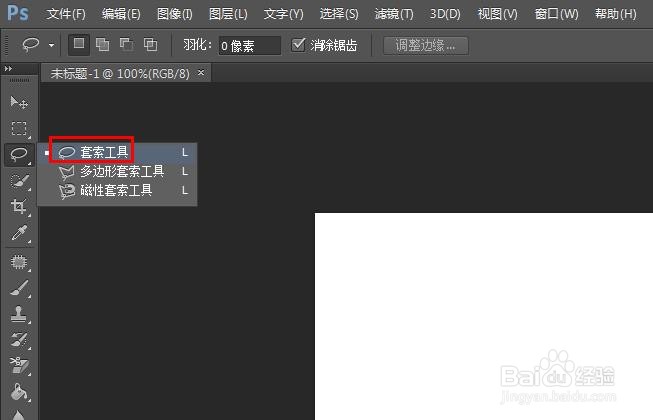Expand the toolbar double-arrow toggle
Image resolution: width=653 pixels, height=420 pixels.
[x=8, y=69]
